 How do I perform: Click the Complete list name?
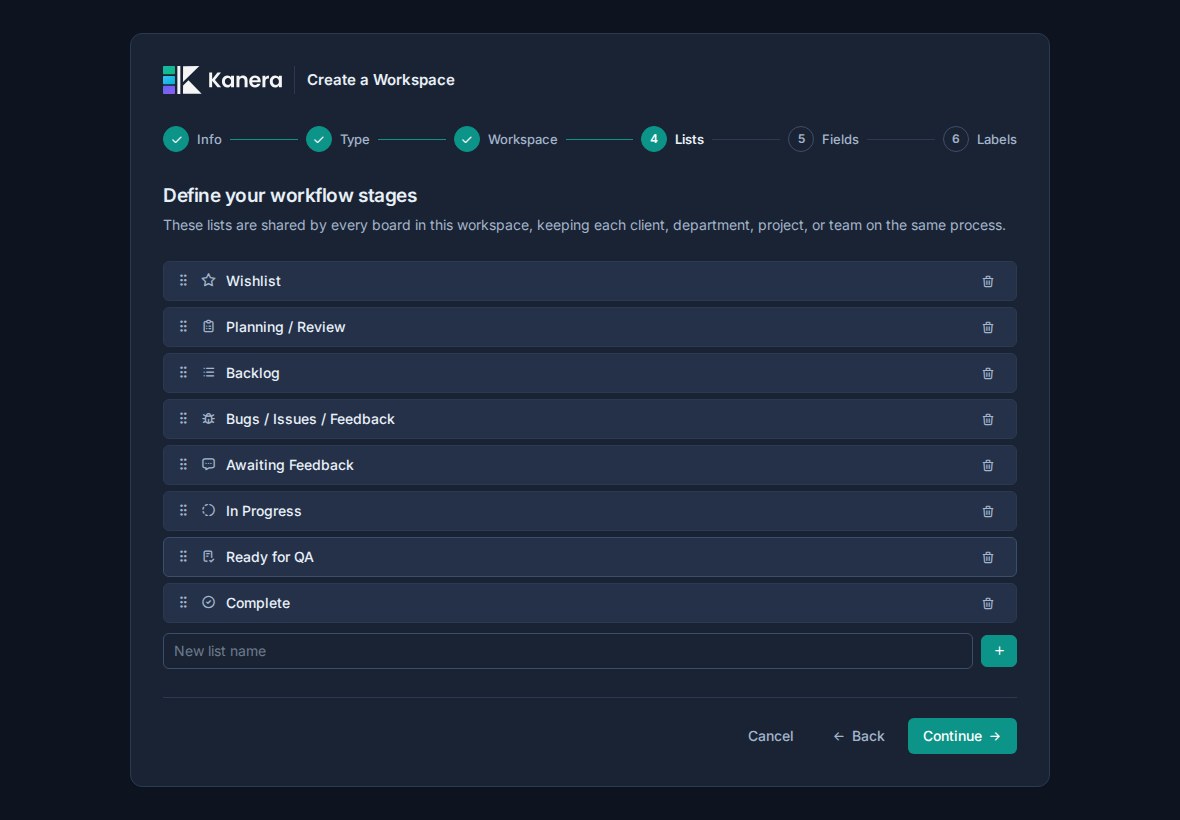(257, 603)
